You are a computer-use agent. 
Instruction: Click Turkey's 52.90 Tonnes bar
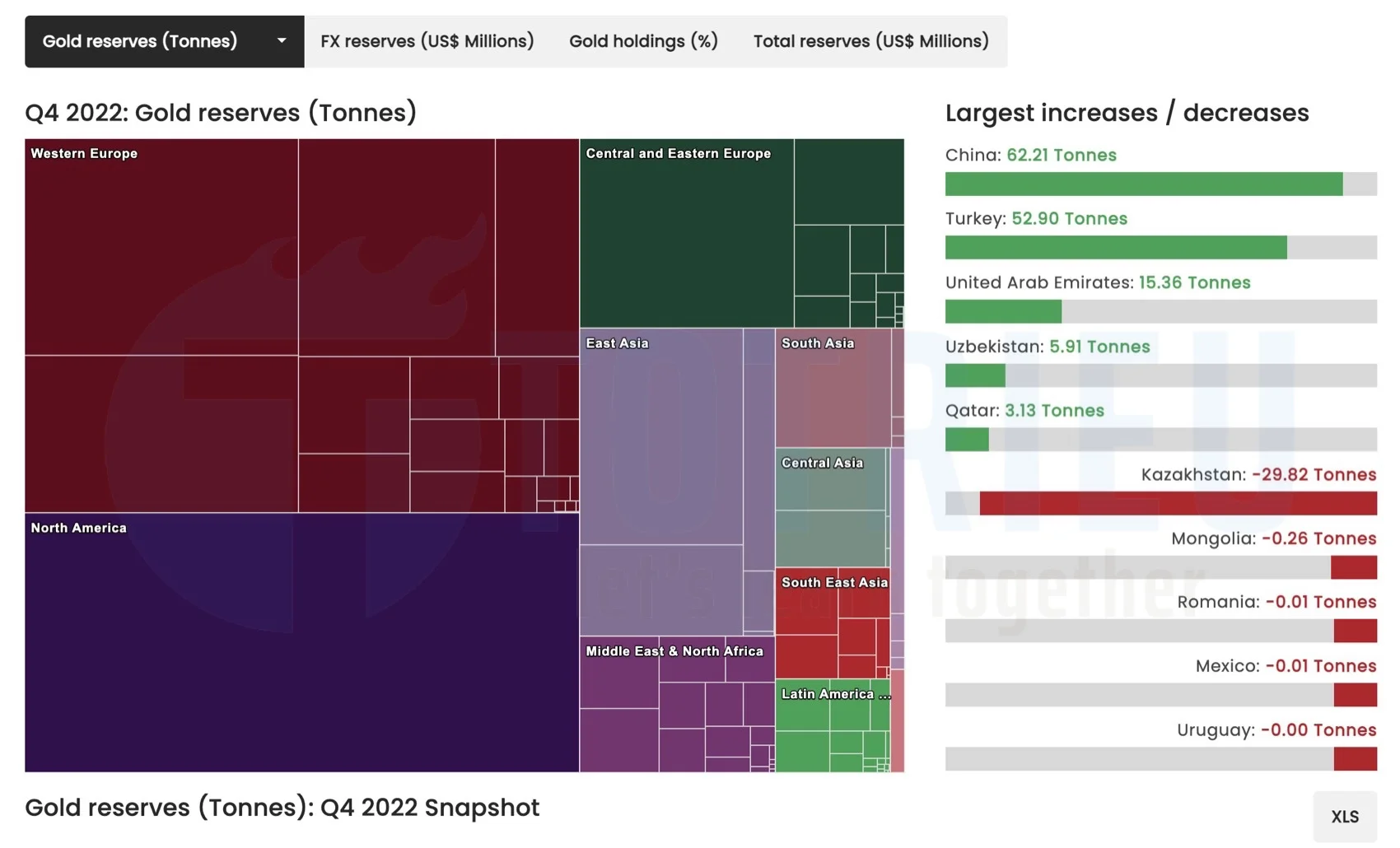point(1115,247)
